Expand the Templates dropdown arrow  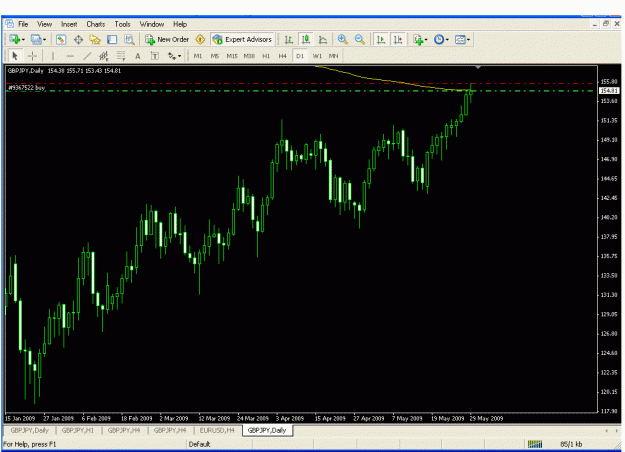coord(469,40)
